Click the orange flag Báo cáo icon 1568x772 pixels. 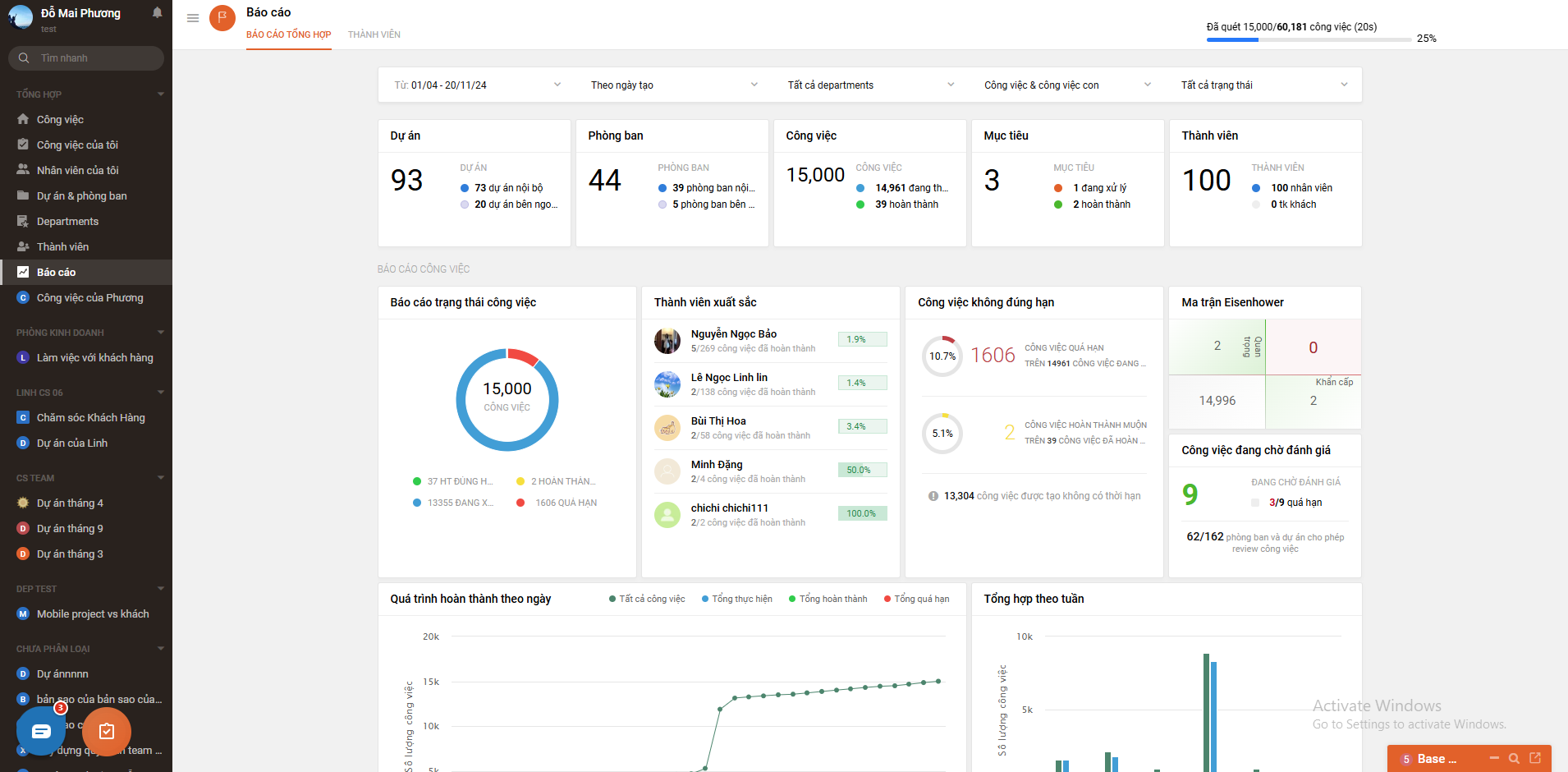(222, 17)
